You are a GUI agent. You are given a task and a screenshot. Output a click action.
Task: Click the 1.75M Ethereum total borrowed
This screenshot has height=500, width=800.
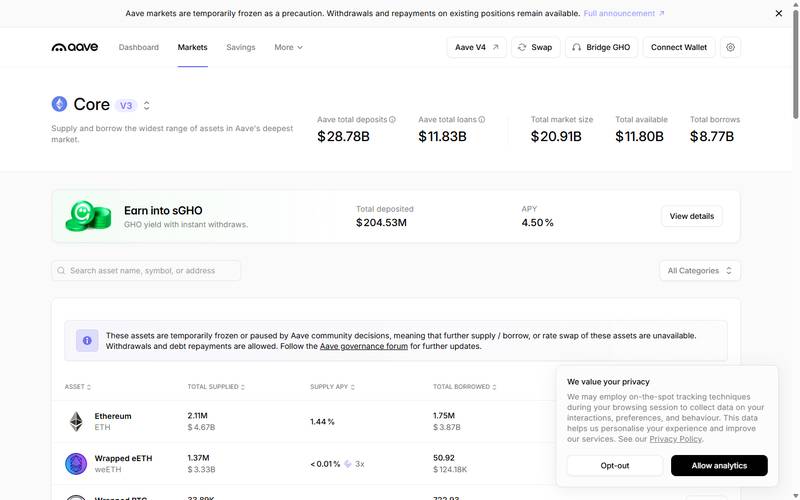click(444, 416)
